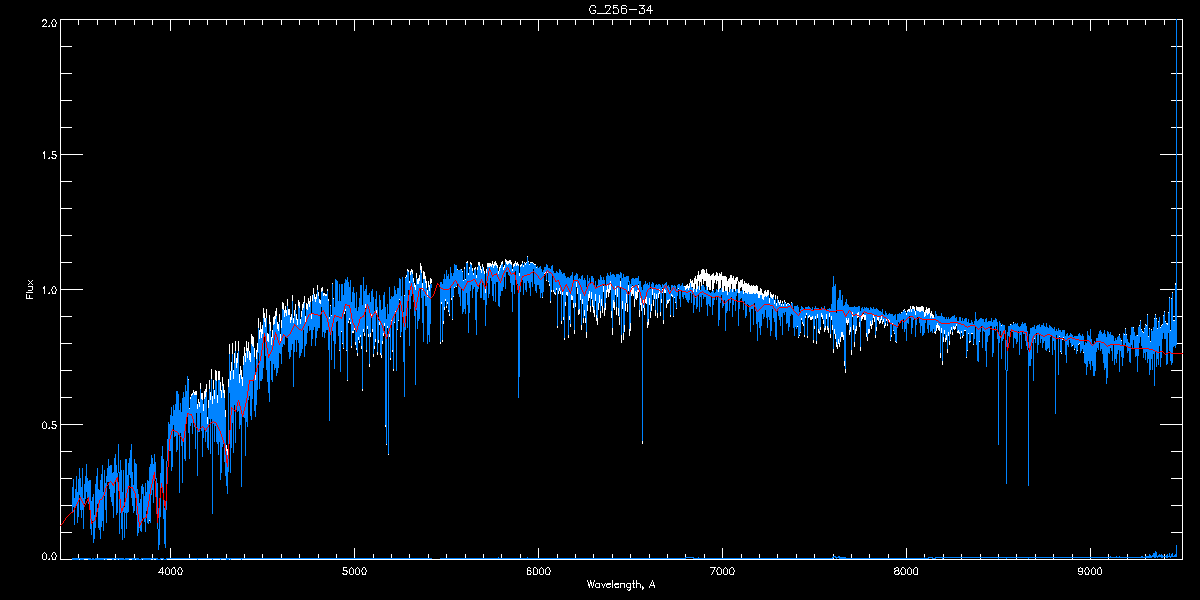The image size is (1200, 600).
Task: Click the 'Wavelength, A' x-axis label
Action: click(x=620, y=584)
